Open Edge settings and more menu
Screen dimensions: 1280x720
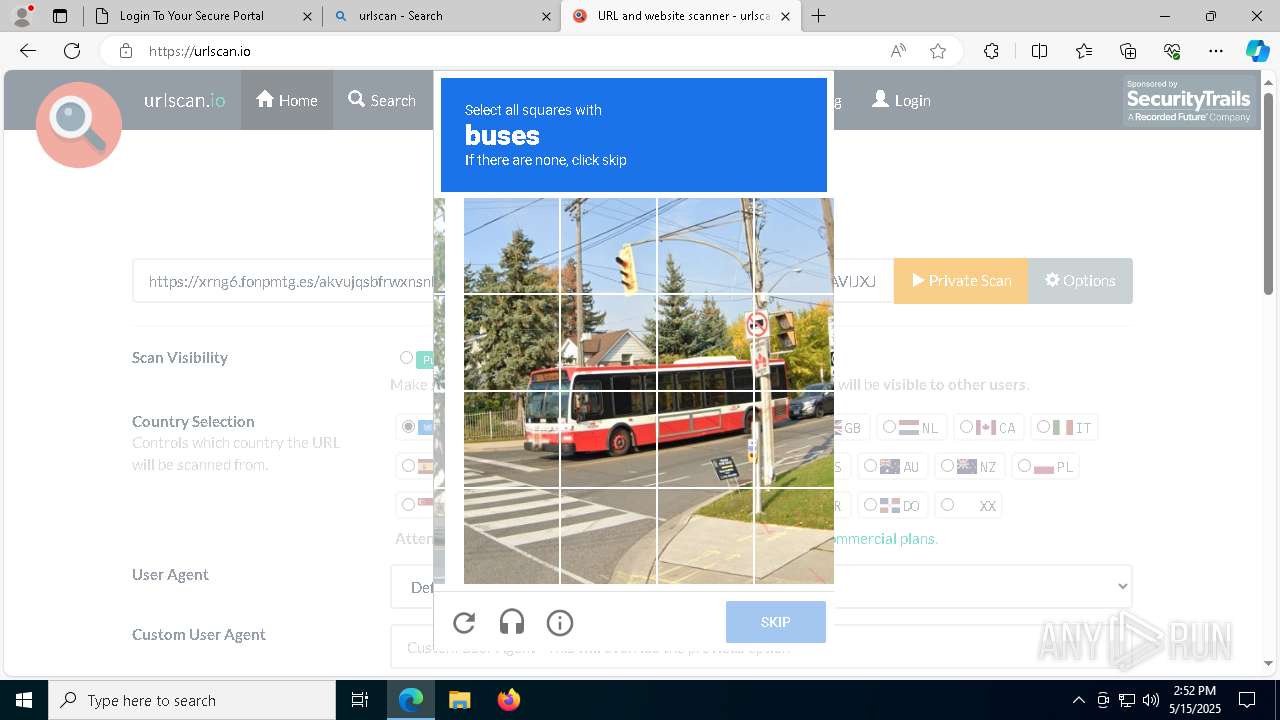point(1216,51)
